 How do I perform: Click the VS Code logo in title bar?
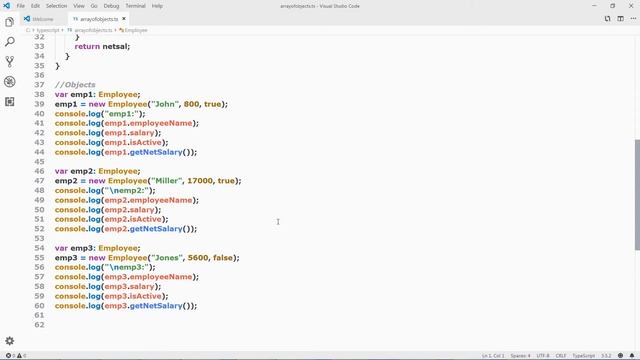pyautogui.click(x=7, y=6)
